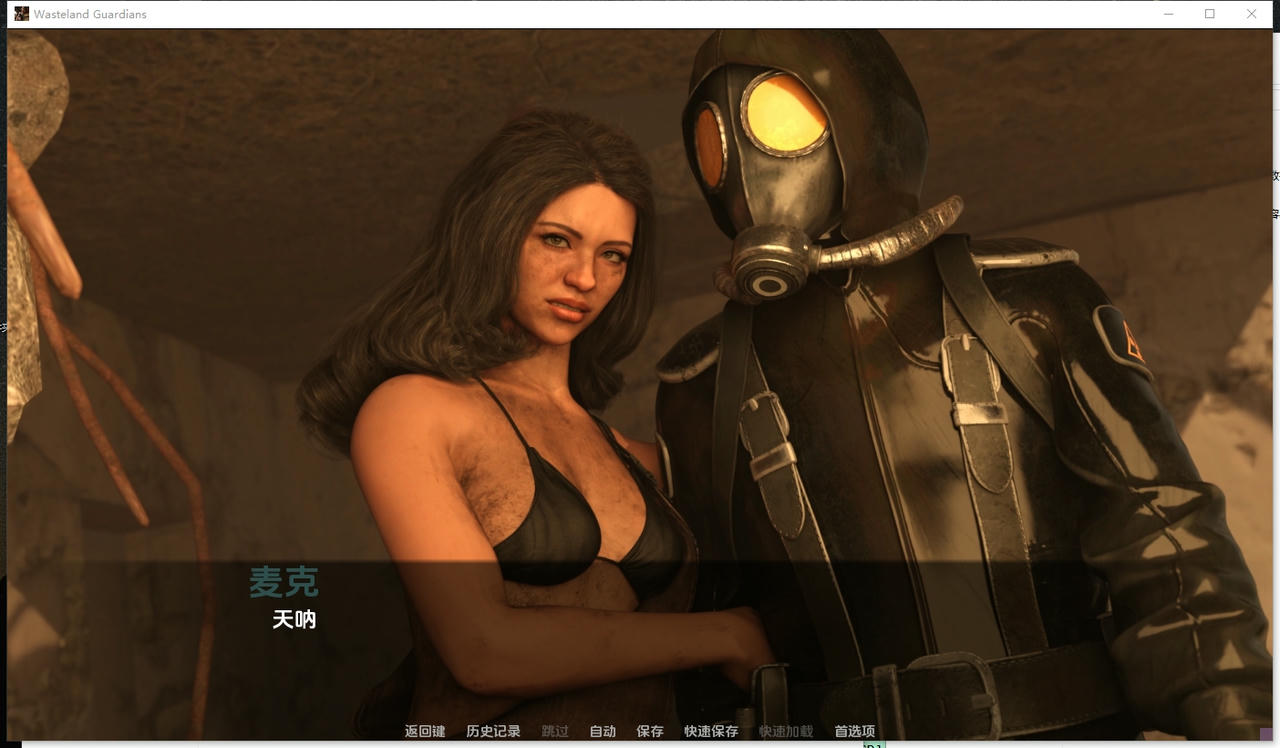Image resolution: width=1280 pixels, height=748 pixels.
Task: Click the speaker name 麦克
Action: [x=285, y=583]
